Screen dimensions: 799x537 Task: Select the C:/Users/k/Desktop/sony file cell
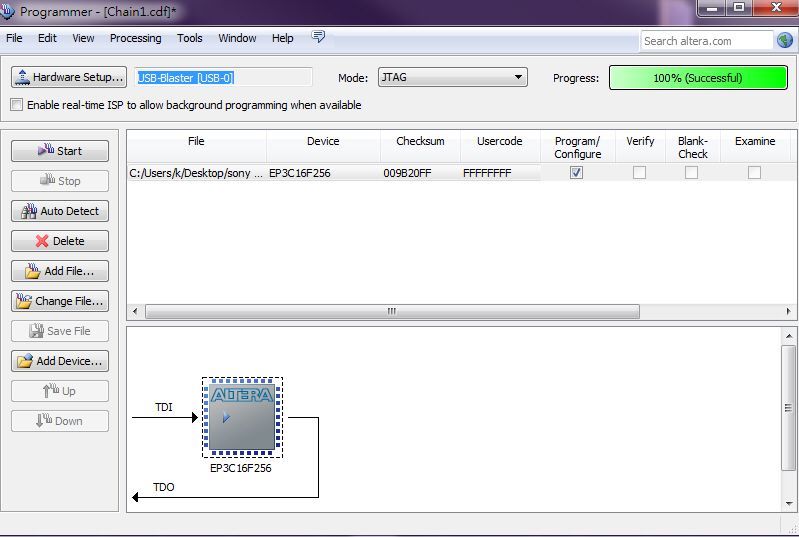point(196,173)
